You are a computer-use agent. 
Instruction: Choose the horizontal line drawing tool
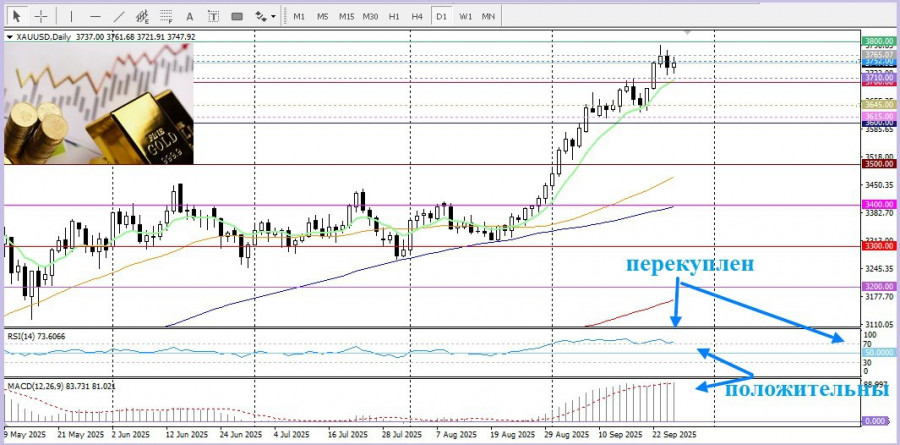pyautogui.click(x=94, y=16)
